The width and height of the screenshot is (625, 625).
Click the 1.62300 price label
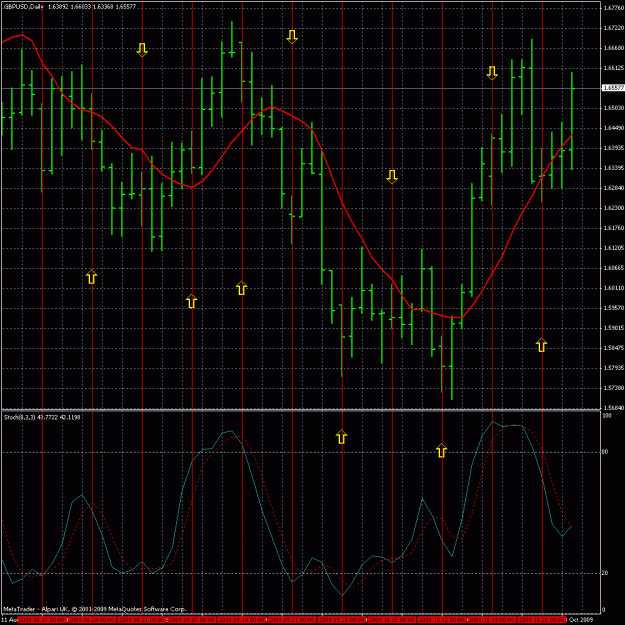pyautogui.click(x=613, y=208)
